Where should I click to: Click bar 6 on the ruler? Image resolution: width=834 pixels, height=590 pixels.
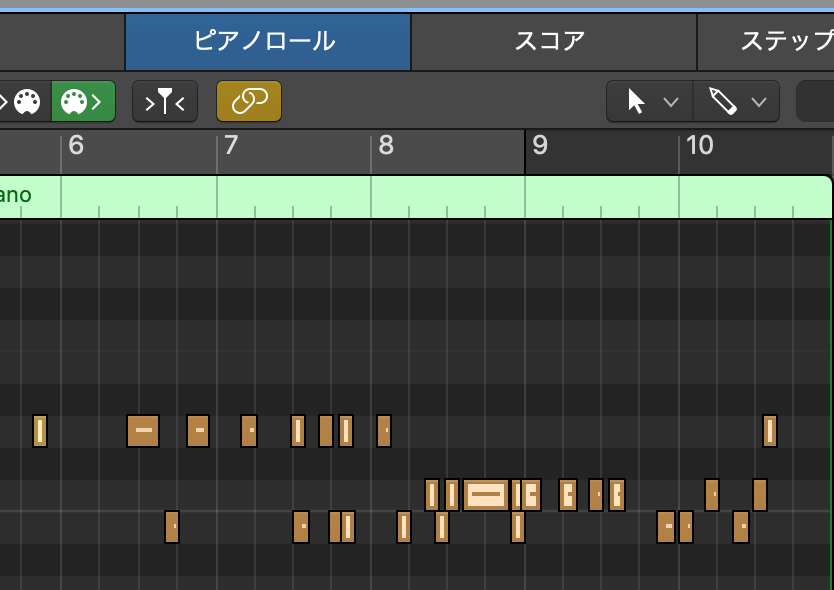[x=76, y=145]
